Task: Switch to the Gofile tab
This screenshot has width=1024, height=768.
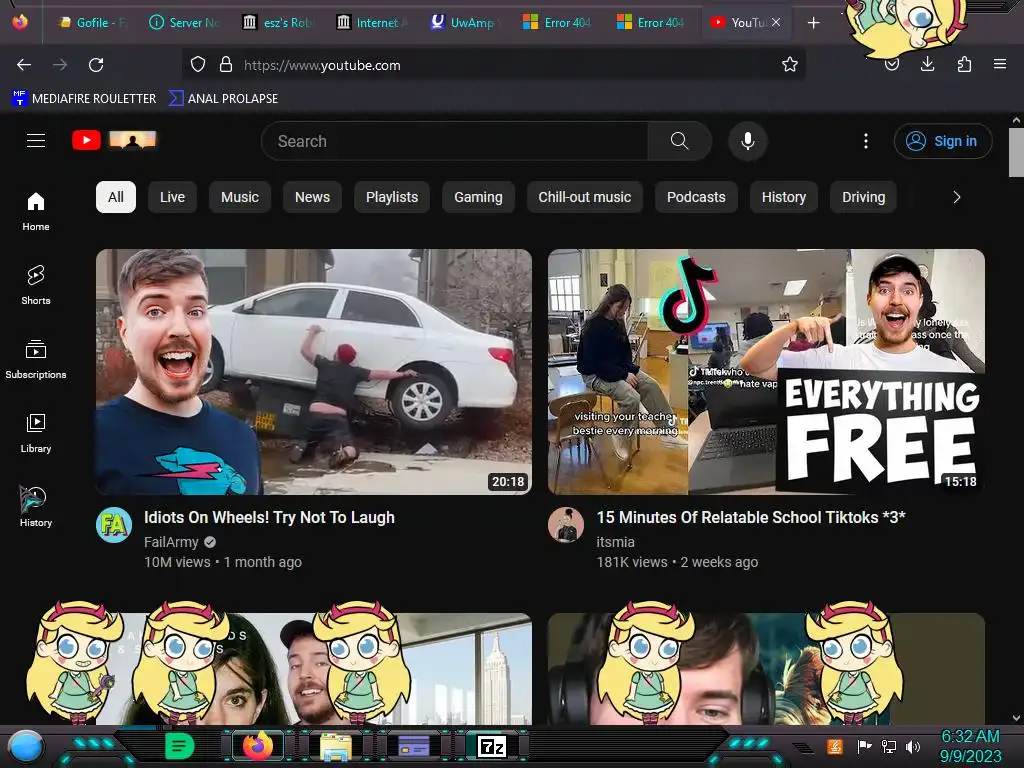Action: 92,23
